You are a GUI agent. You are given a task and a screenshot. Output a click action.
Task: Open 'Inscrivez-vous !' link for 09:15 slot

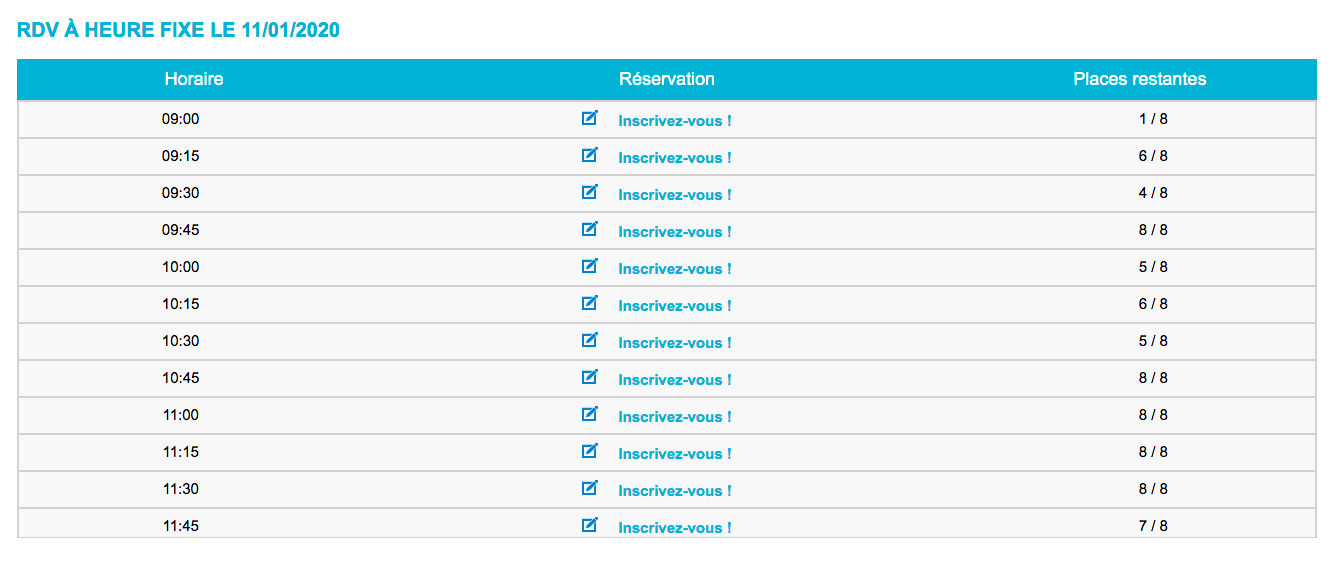tap(675, 158)
